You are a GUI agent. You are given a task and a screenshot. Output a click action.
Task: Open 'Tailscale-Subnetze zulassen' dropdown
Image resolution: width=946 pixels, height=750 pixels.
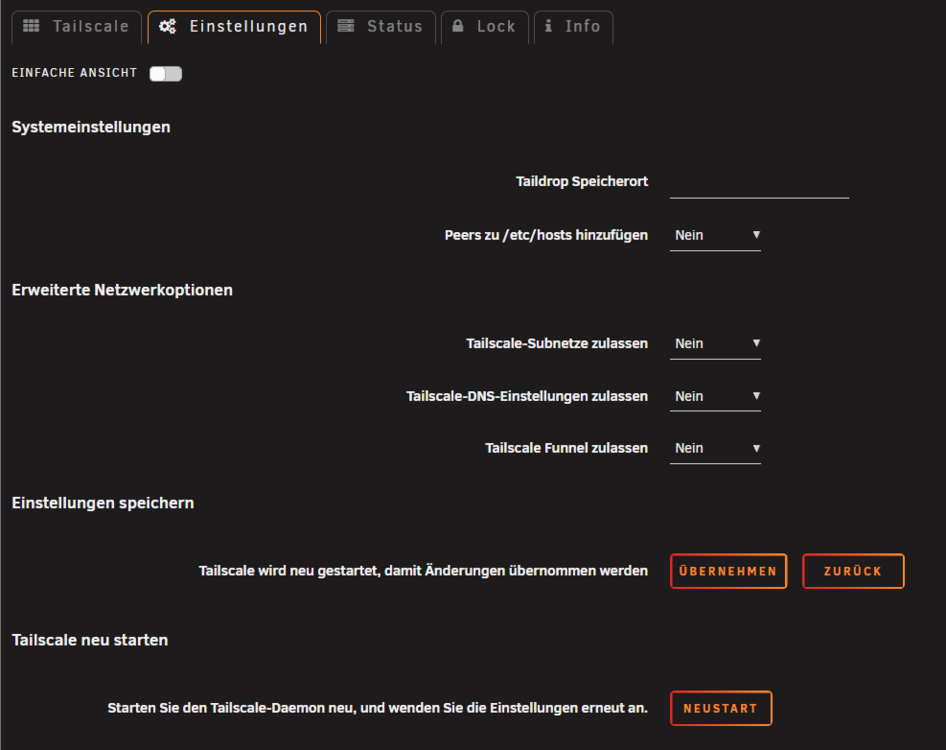715,343
